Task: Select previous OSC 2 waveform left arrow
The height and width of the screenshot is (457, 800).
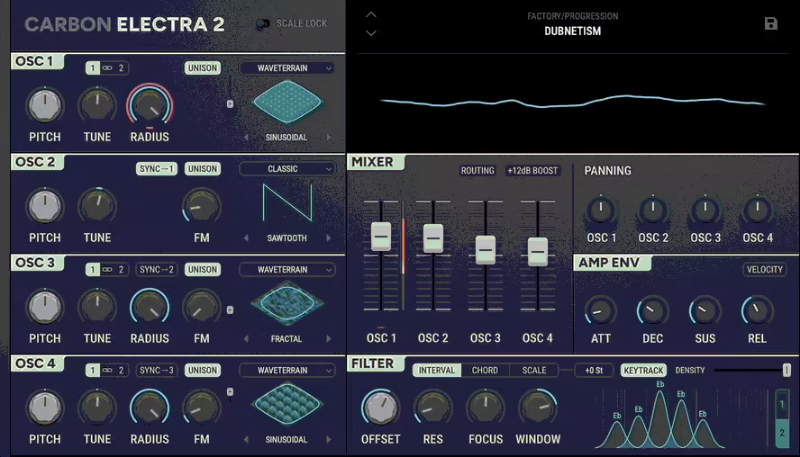Action: tap(246, 238)
